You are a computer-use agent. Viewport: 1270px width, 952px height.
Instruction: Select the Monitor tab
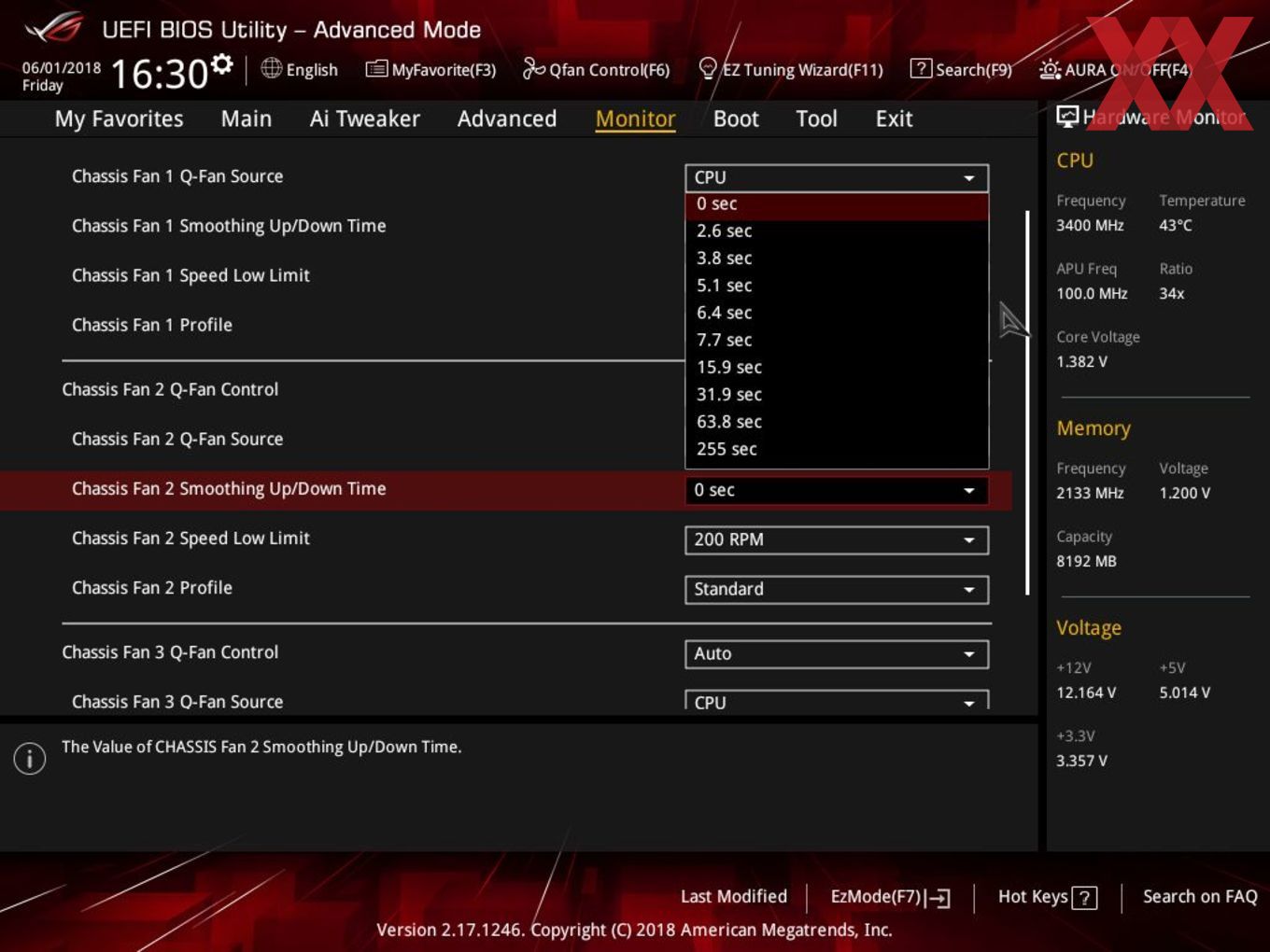(635, 119)
